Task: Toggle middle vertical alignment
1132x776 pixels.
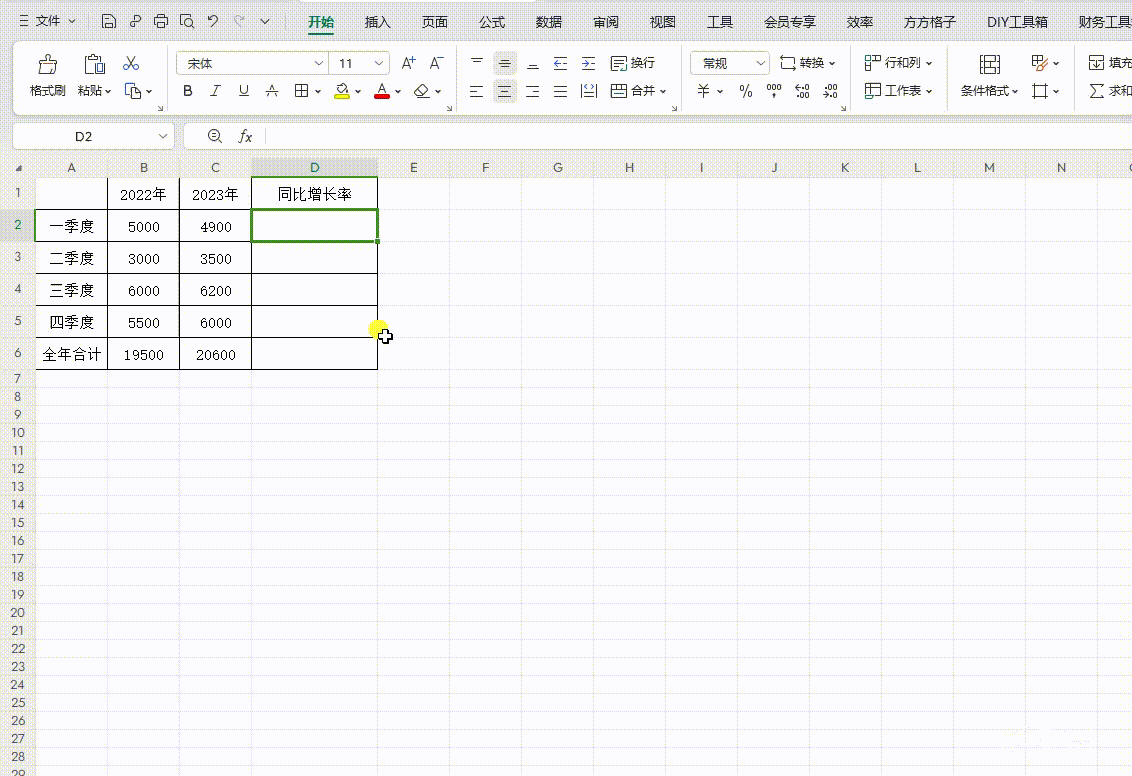Action: (505, 64)
